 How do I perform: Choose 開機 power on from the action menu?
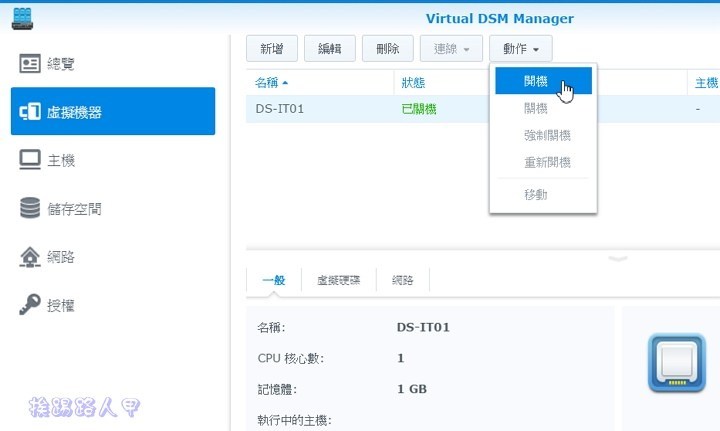coord(543,81)
